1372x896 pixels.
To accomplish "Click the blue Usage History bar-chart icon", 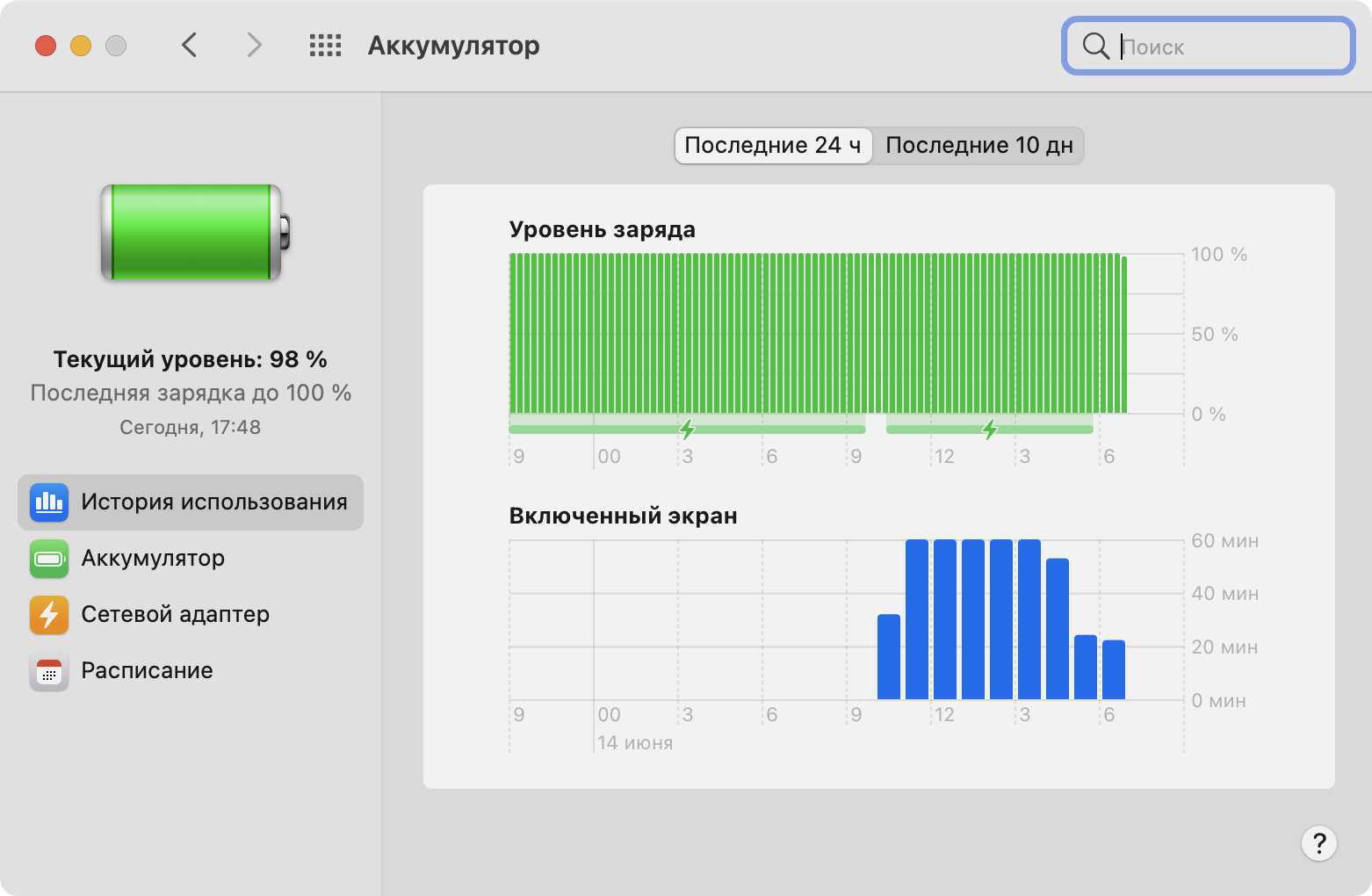I will [x=49, y=502].
